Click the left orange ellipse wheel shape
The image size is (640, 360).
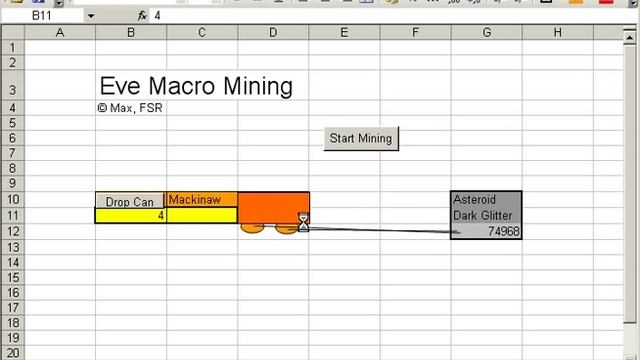[252, 228]
